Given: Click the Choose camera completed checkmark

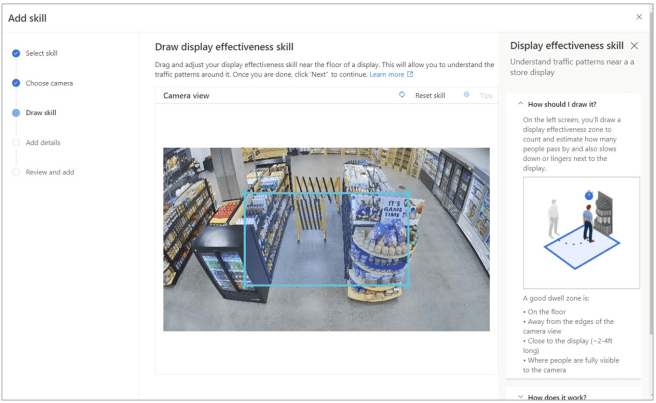Looking at the screenshot, I should point(16,83).
